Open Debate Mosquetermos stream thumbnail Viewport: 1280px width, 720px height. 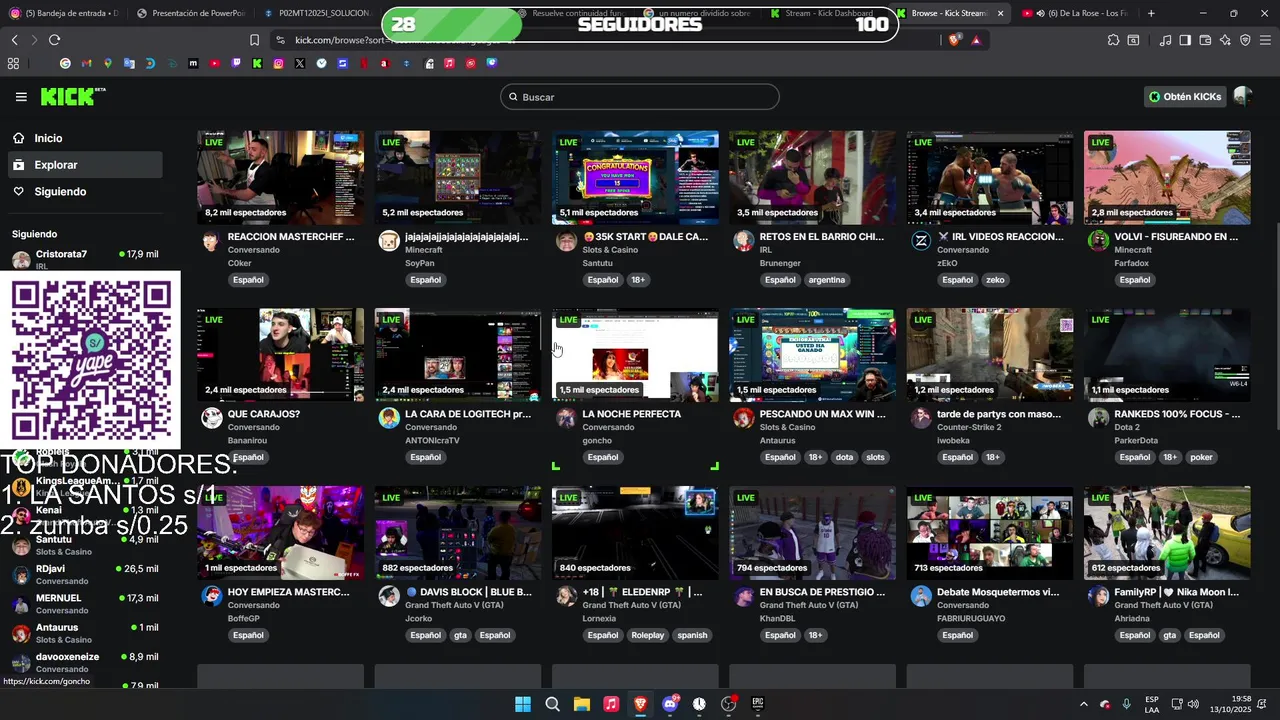click(990, 533)
